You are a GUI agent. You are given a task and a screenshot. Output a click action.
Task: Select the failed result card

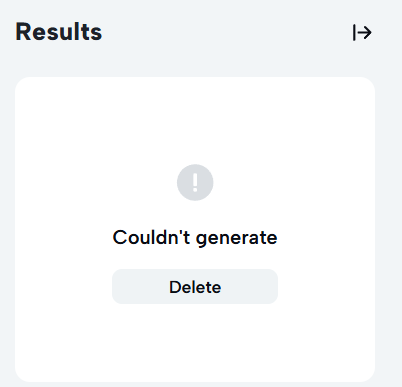tap(195, 229)
